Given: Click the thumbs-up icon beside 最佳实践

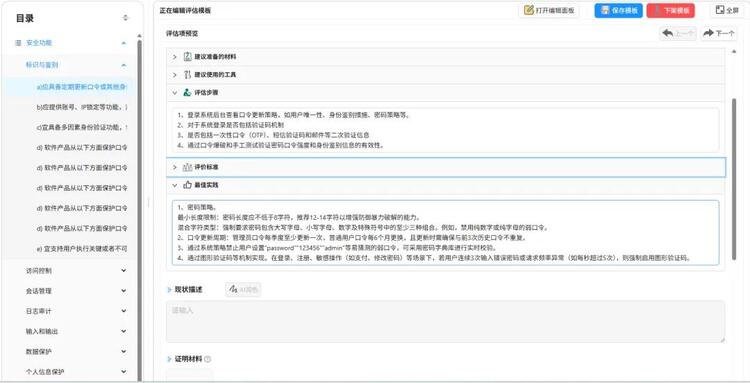Looking at the screenshot, I should [188, 185].
